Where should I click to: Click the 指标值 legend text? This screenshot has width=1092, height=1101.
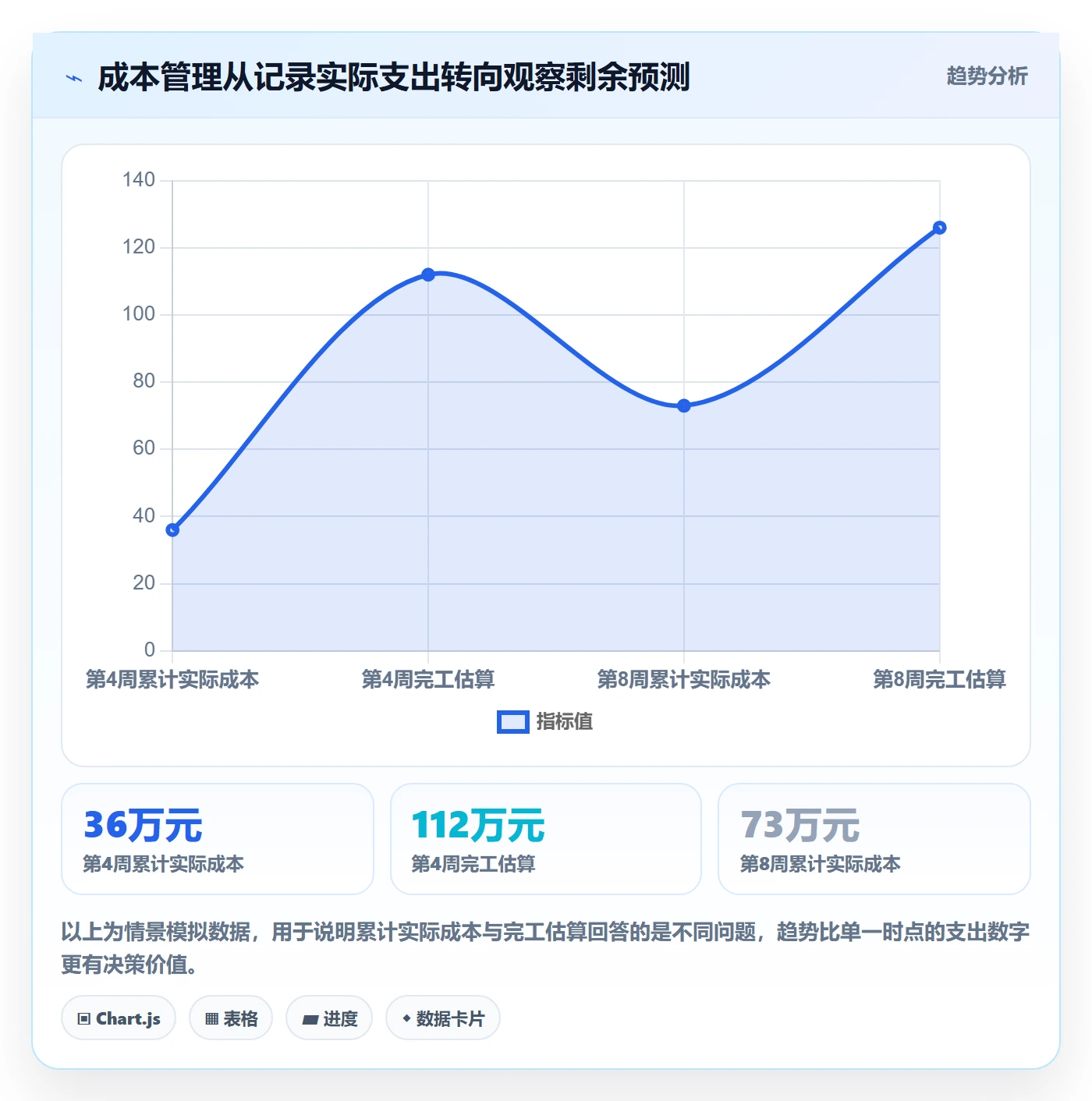coord(565,722)
